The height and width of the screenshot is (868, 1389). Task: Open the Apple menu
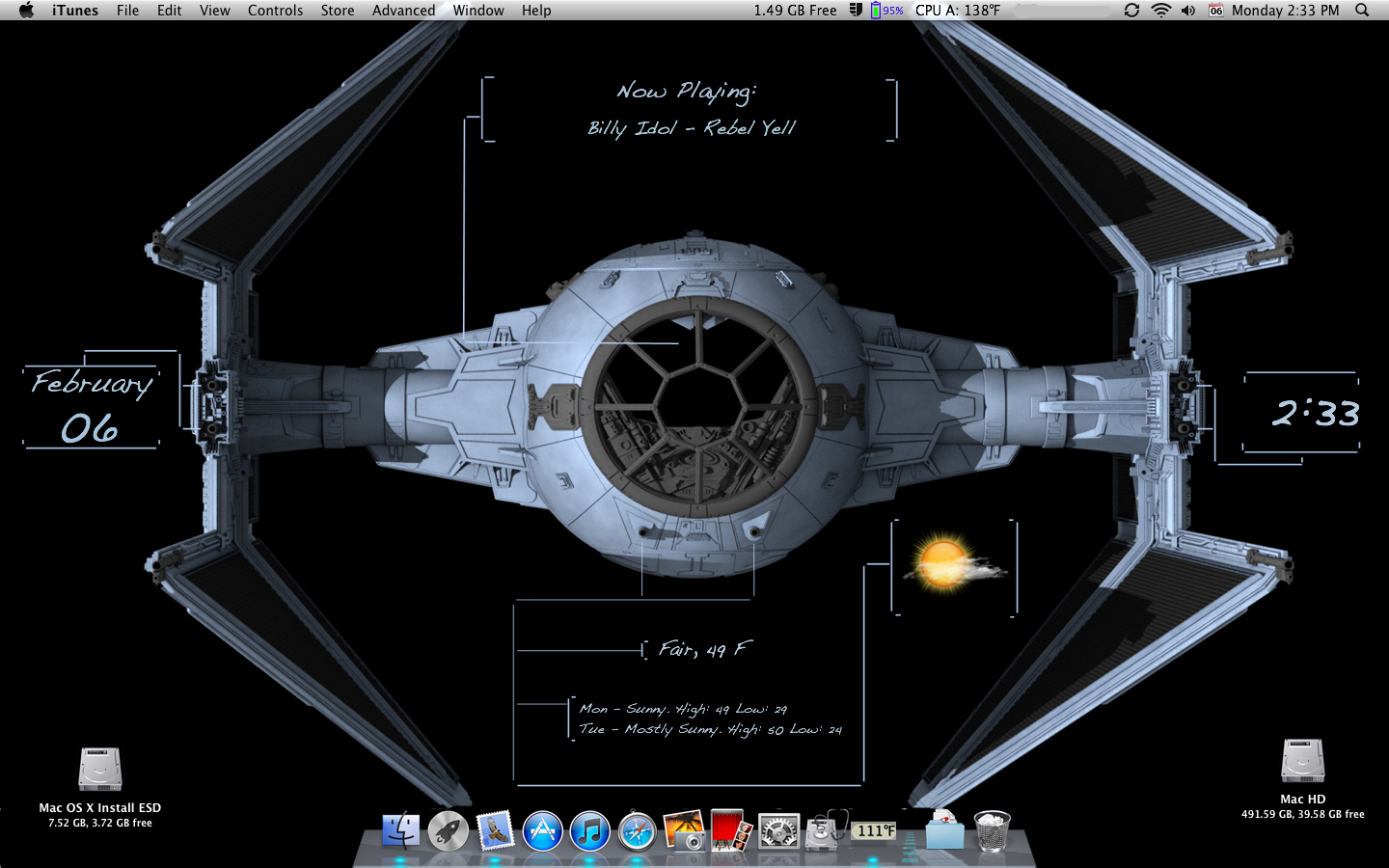[26, 10]
